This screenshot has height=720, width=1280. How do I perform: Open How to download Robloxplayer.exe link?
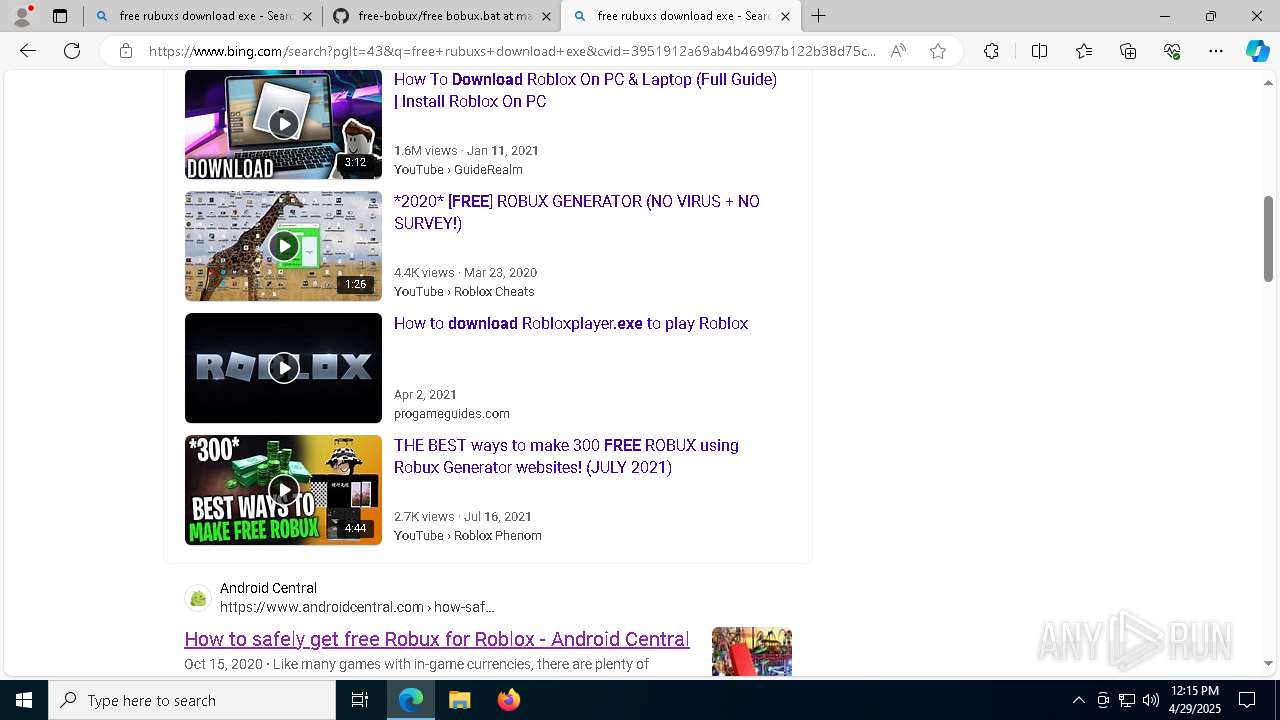pos(571,323)
